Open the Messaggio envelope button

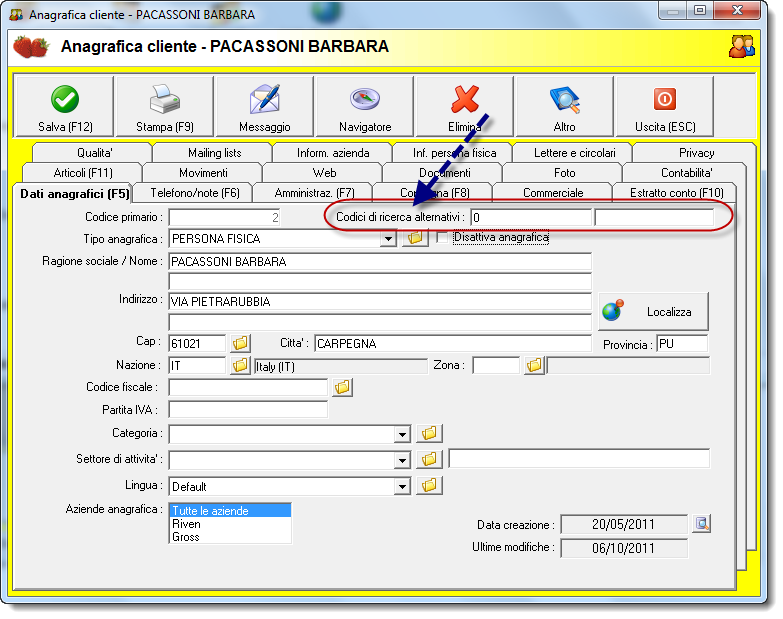coord(265,106)
